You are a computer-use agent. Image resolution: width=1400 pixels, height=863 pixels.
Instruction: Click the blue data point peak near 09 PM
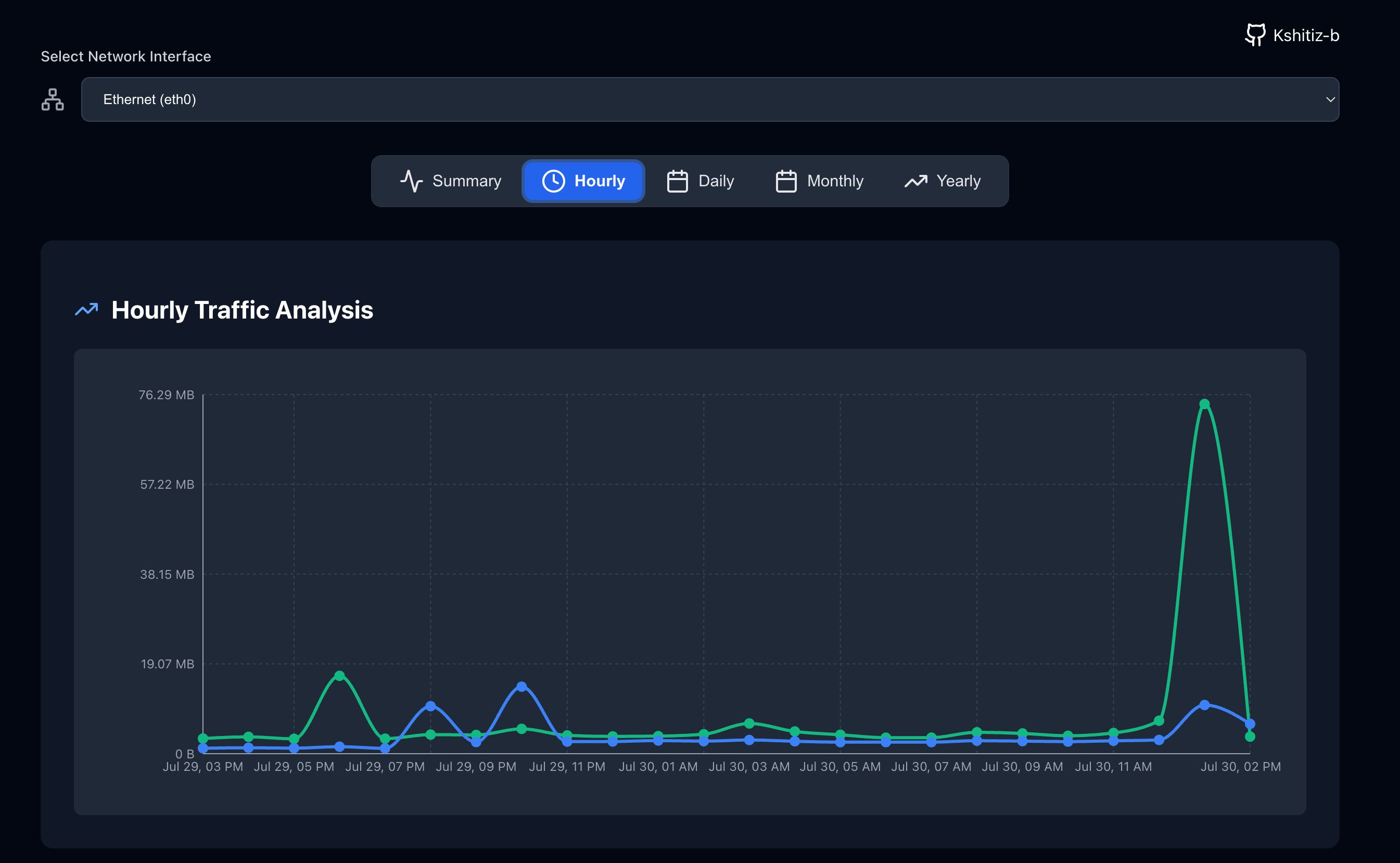[521, 686]
